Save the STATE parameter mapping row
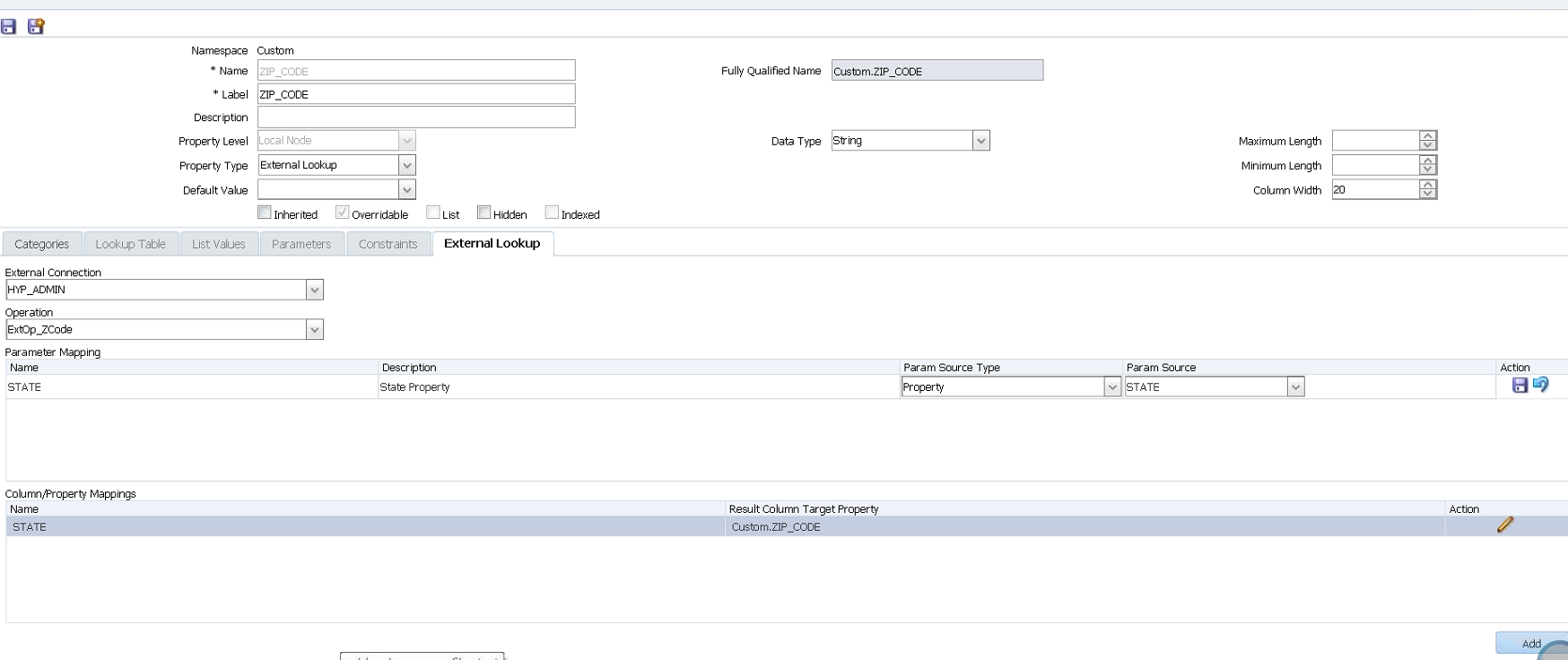Screen dimensions: 1568x660 point(1520,385)
